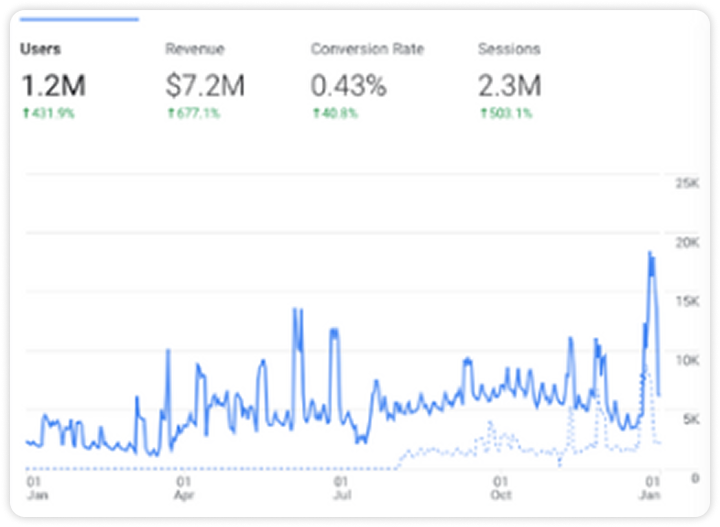720x527 pixels.
Task: Show the Sessions metric tab
Action: pyautogui.click(x=509, y=49)
